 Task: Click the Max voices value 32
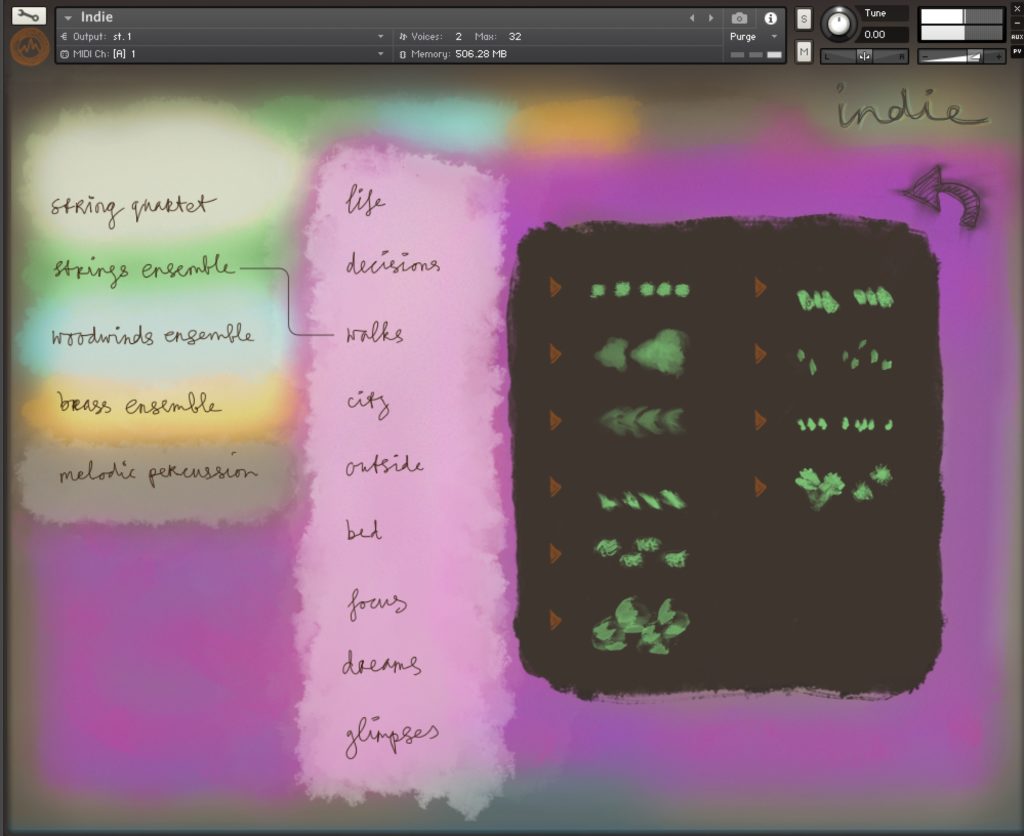point(515,37)
